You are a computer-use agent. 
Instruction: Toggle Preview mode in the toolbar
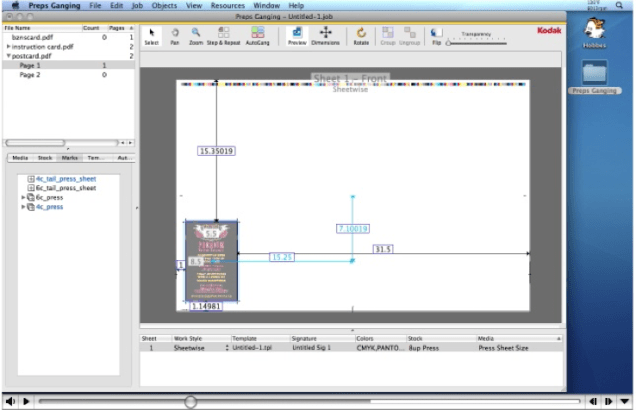[x=296, y=34]
